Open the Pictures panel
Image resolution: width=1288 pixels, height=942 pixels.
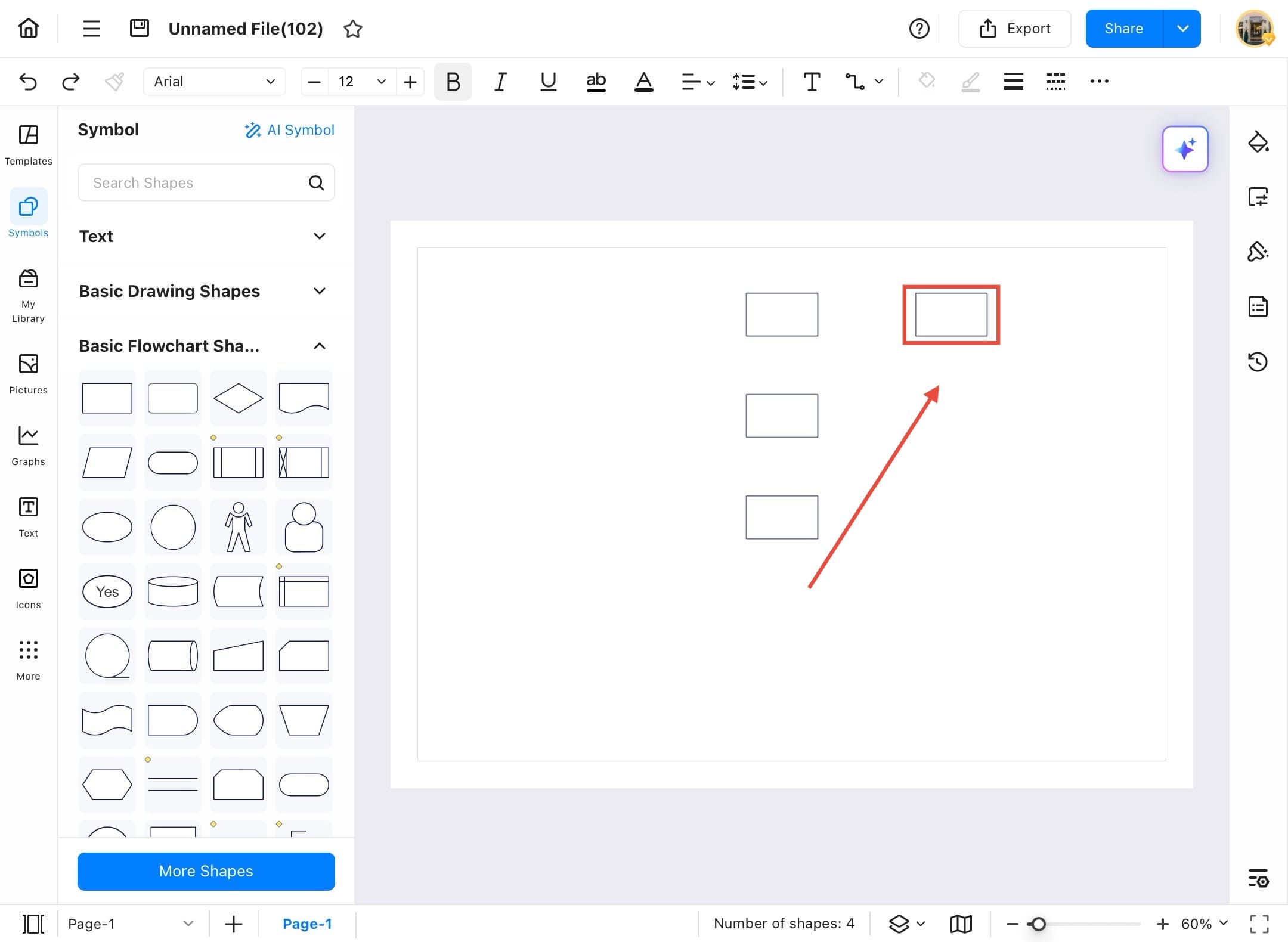(27, 373)
